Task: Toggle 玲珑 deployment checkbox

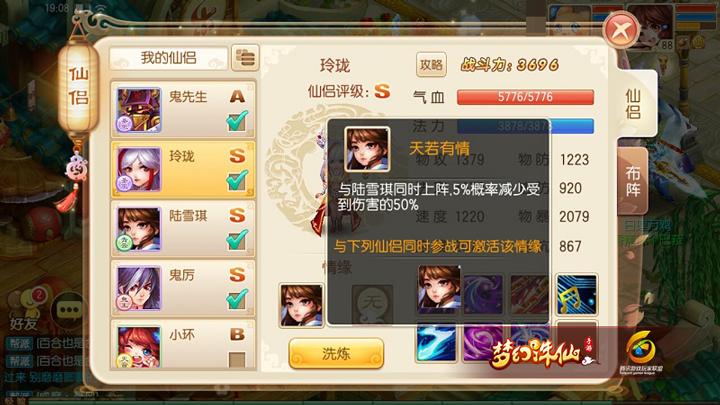Action: point(237,180)
